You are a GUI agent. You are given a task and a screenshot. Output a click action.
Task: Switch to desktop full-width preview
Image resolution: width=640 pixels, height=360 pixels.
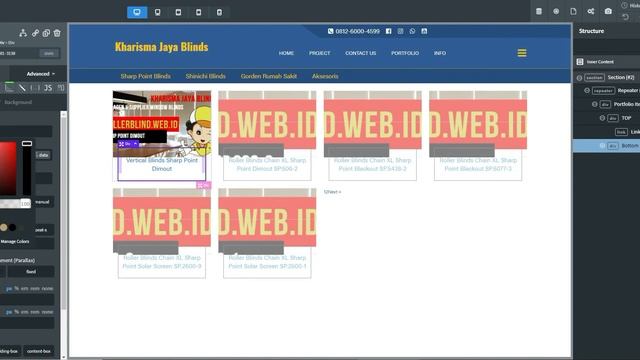point(137,12)
